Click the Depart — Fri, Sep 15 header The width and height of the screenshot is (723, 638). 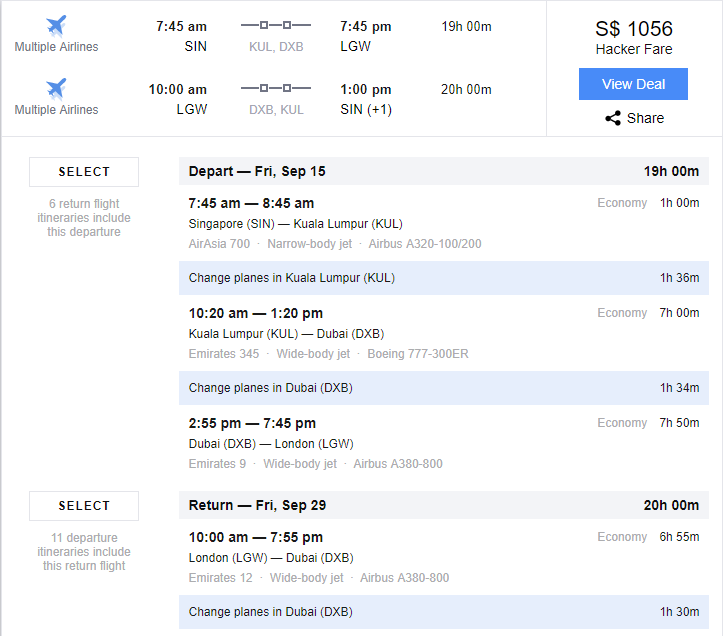tap(444, 171)
